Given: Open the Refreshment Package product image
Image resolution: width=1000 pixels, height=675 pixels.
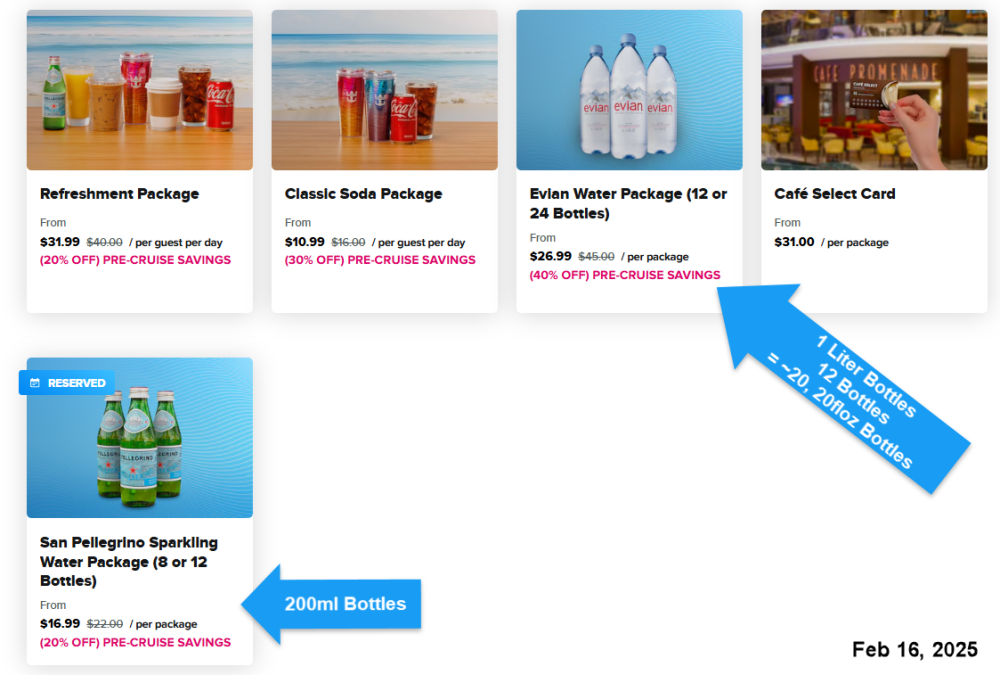Looking at the screenshot, I should click(140, 90).
